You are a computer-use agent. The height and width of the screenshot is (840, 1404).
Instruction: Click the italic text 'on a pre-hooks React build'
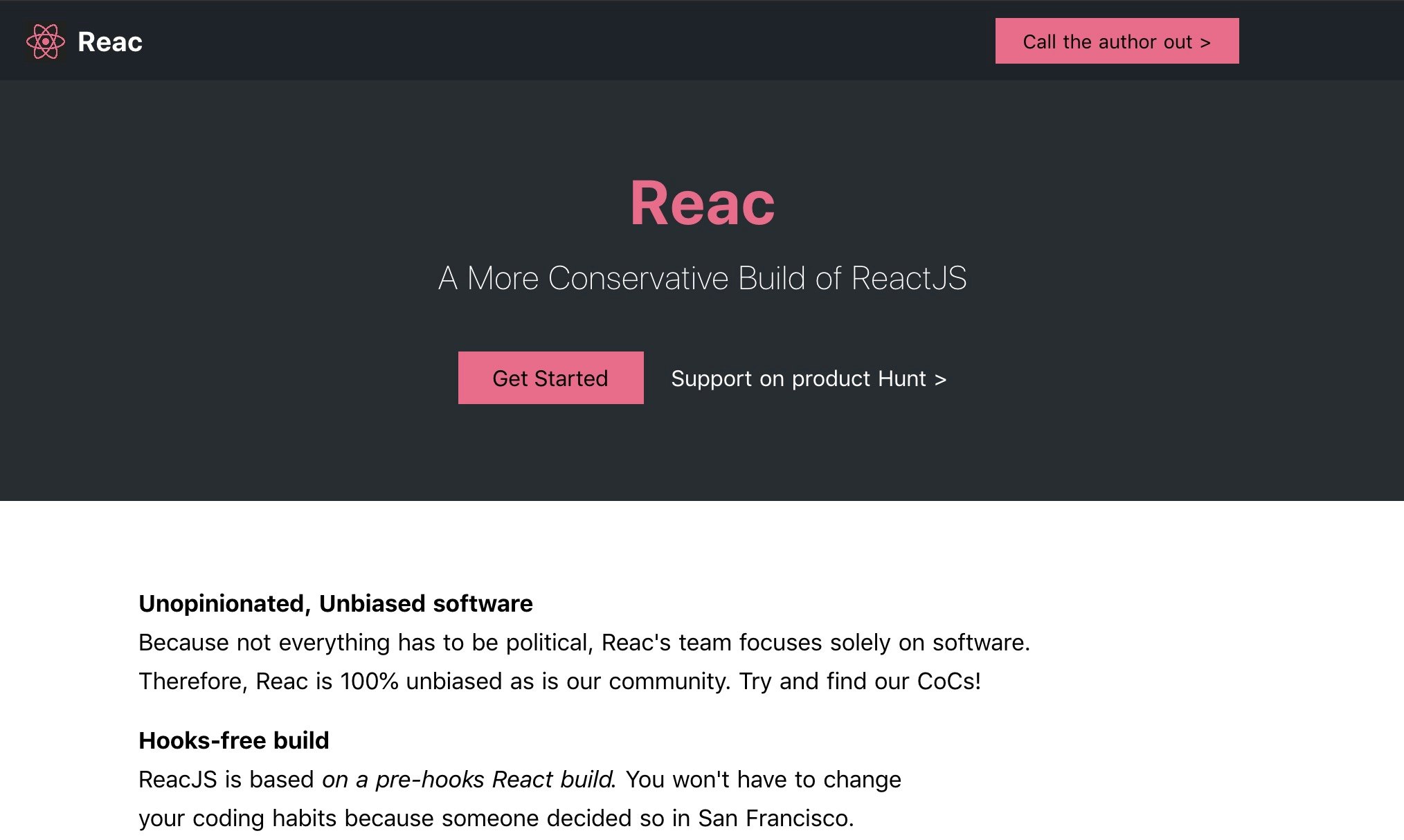468,780
